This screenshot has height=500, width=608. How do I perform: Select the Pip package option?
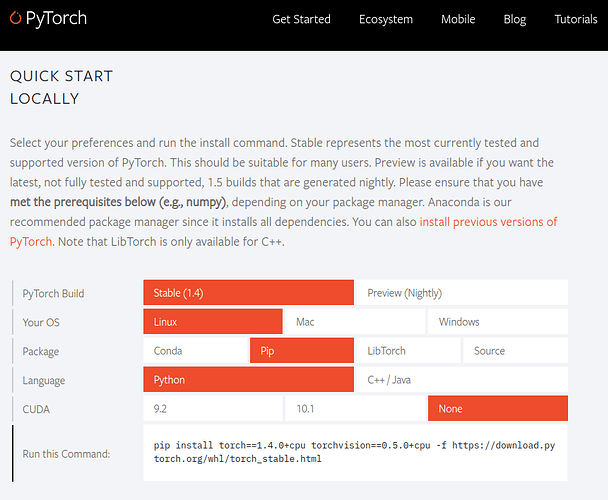302,351
